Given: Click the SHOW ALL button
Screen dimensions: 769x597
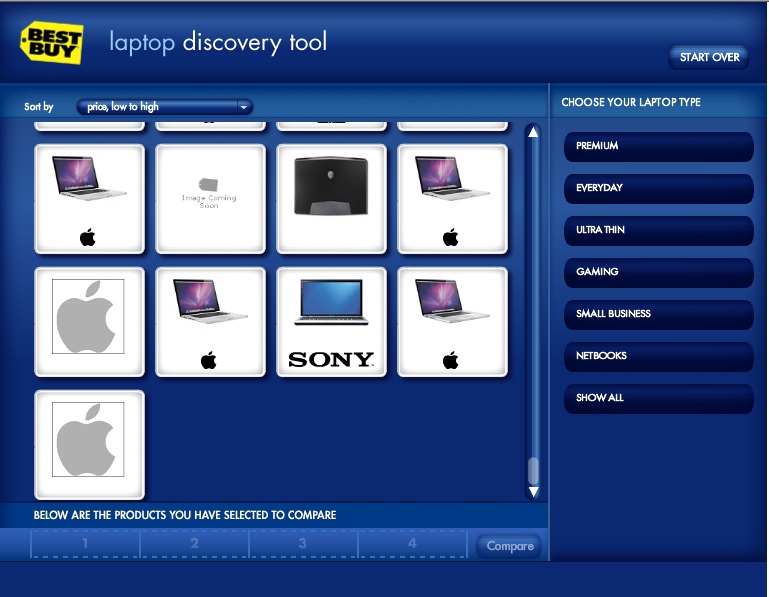Looking at the screenshot, I should [659, 398].
